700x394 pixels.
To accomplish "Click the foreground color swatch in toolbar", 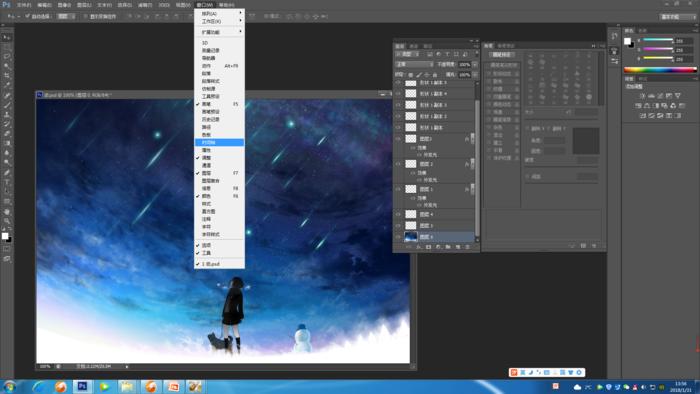I will pos(5,236).
